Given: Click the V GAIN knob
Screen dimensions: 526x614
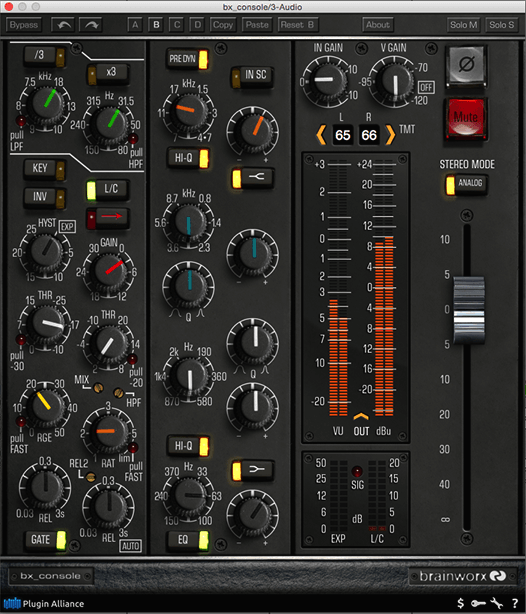Looking at the screenshot, I should [x=395, y=81].
